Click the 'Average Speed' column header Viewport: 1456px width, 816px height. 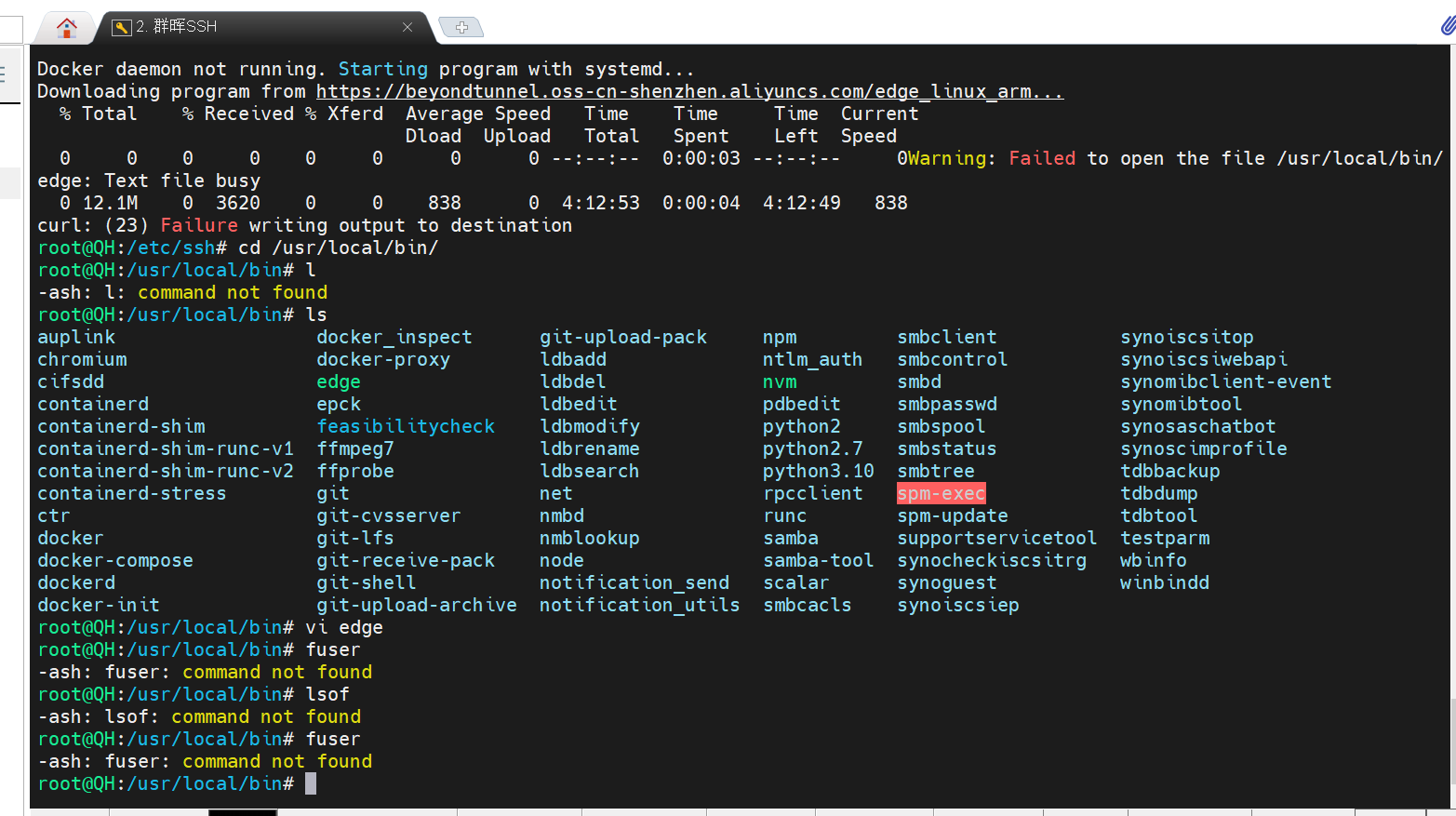pyautogui.click(x=478, y=114)
